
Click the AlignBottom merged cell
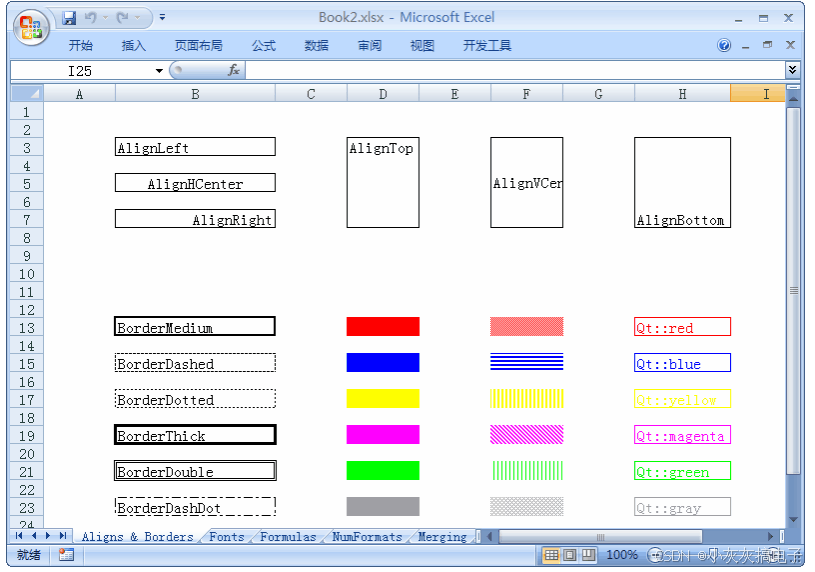click(x=682, y=183)
